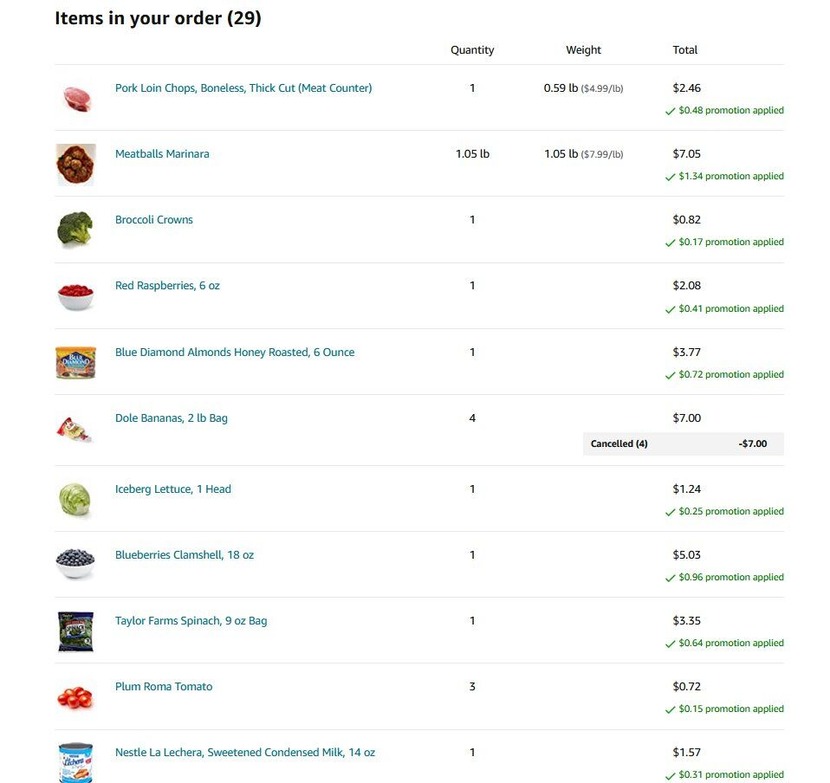
Task: Open Pork Loin Chops, Boneless, Thick Cut link
Action: (x=243, y=88)
